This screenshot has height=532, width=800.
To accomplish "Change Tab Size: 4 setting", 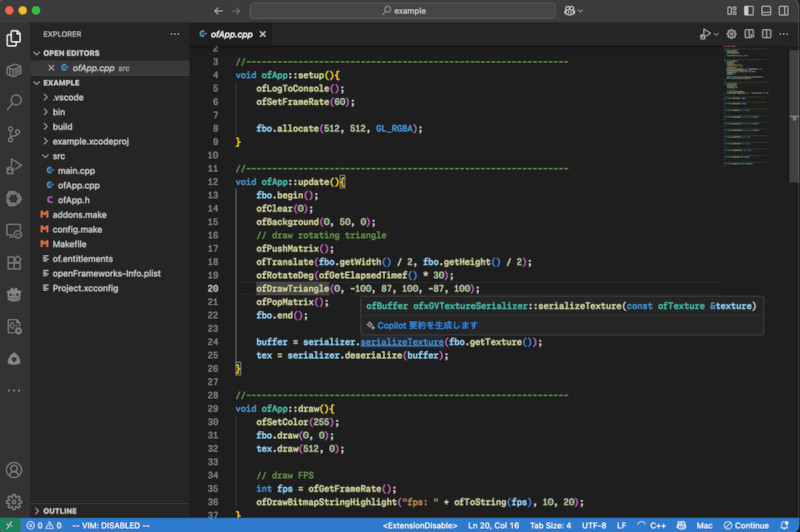I will point(550,525).
